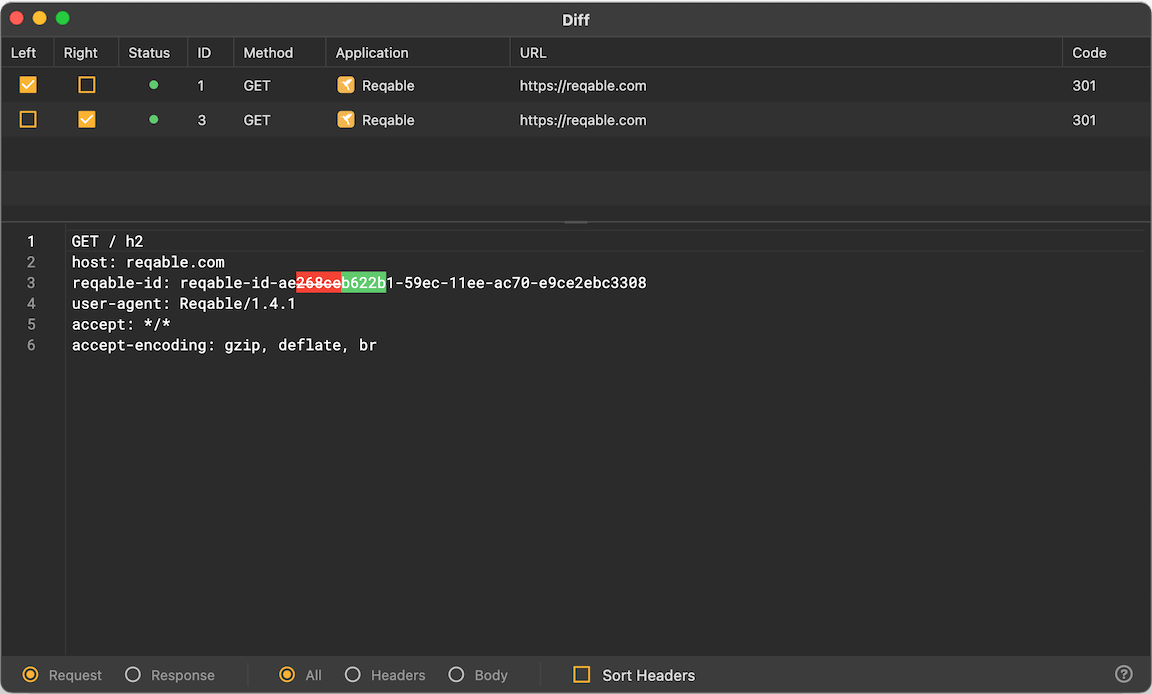Click the 301 code in row ID 1
The image size is (1152, 694).
1084,85
